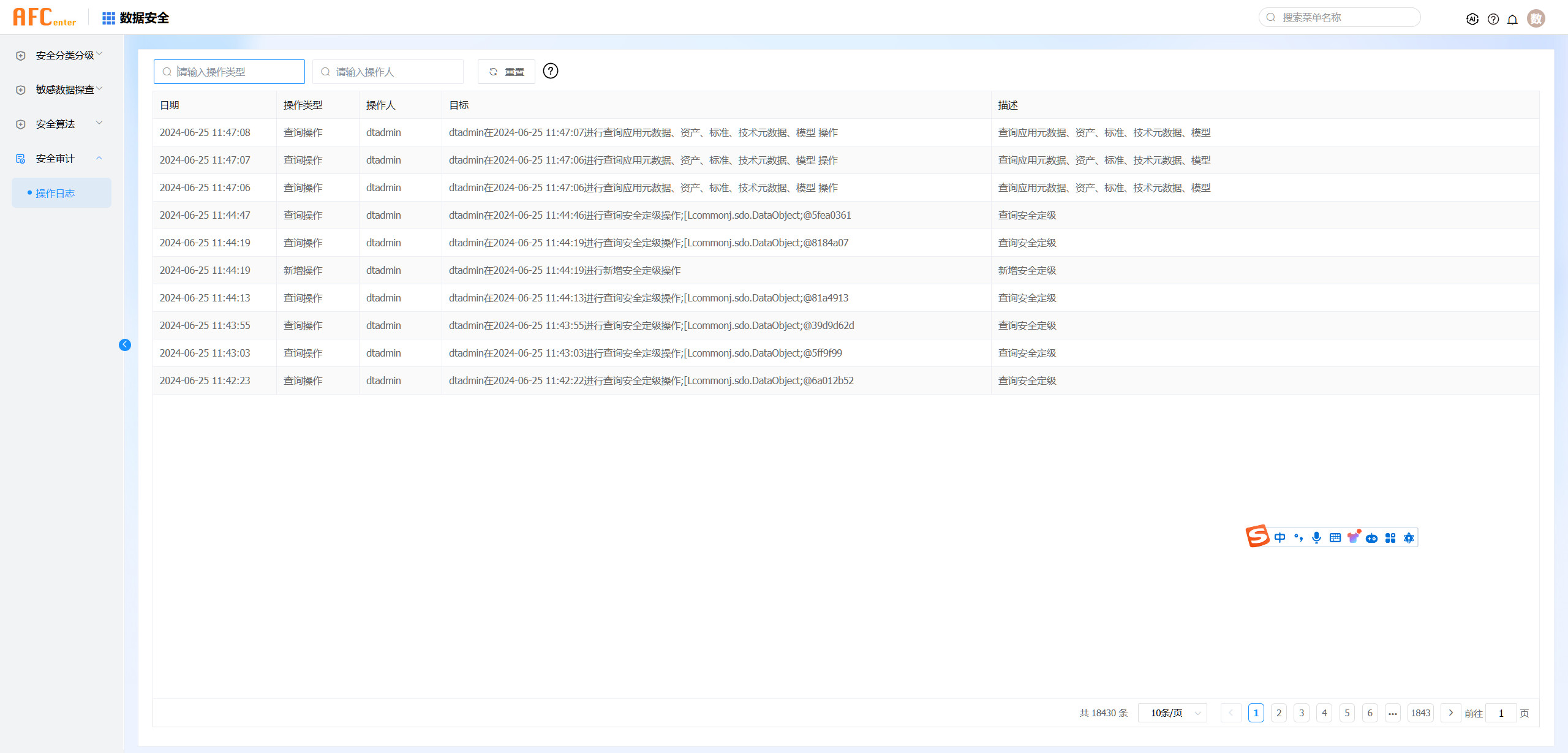Toggle Sogou Chinese/English input mode
Screen dimensions: 1568x753
(x=1280, y=537)
